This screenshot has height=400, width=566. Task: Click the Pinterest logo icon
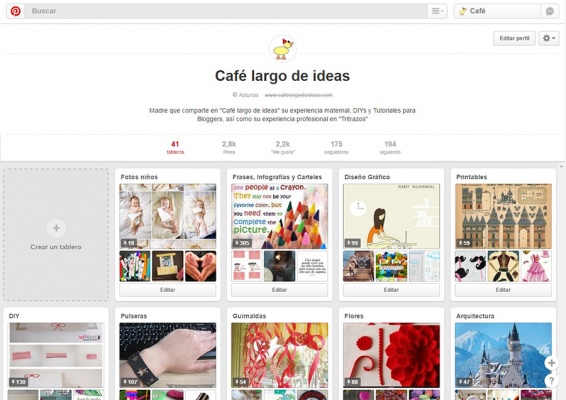point(16,11)
